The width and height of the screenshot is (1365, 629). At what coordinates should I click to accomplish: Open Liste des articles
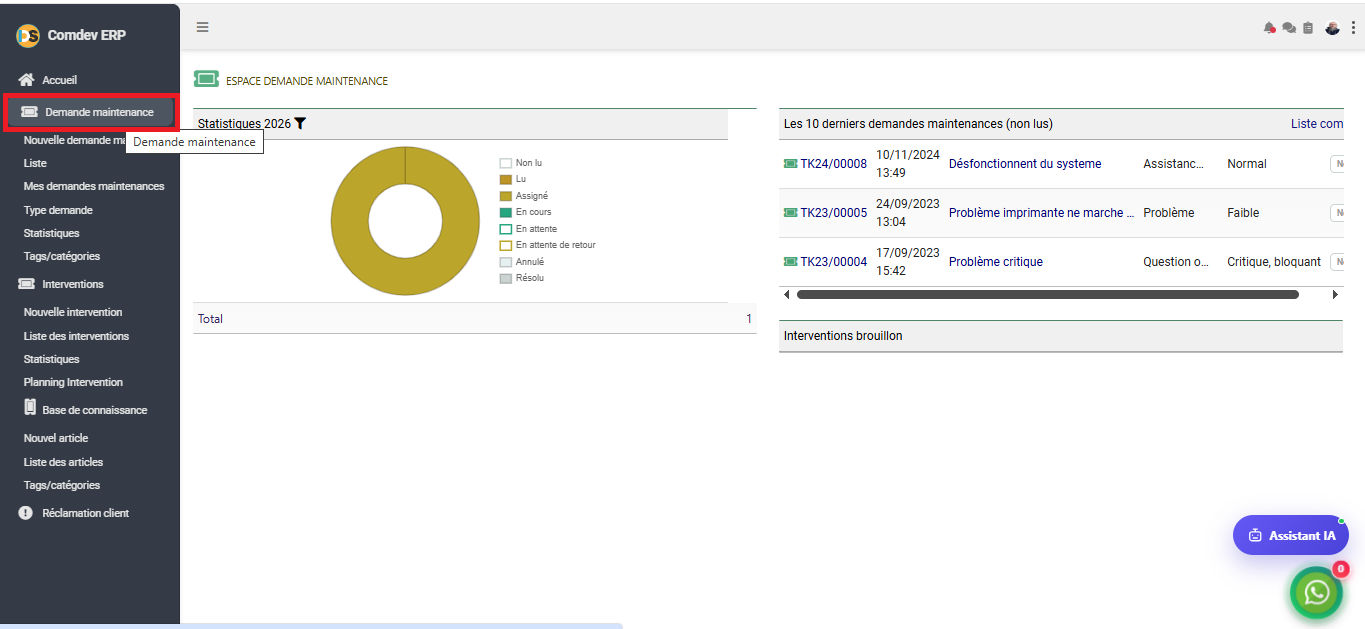63,462
